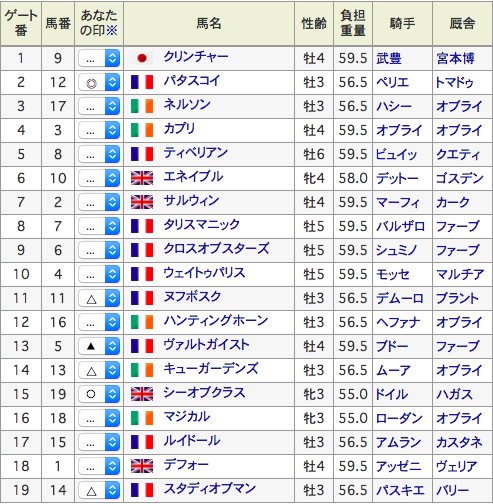Open jockey page for パスキエ
The image size is (493, 504).
[400, 491]
